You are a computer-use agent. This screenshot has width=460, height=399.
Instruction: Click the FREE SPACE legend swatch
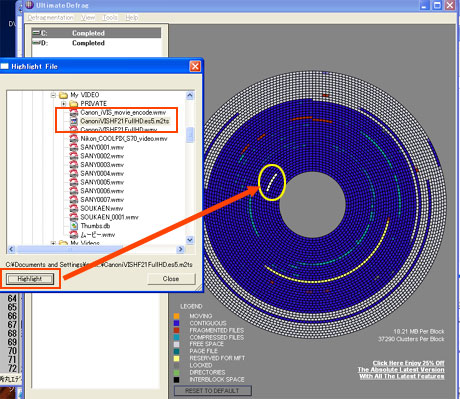pyautogui.click(x=177, y=344)
